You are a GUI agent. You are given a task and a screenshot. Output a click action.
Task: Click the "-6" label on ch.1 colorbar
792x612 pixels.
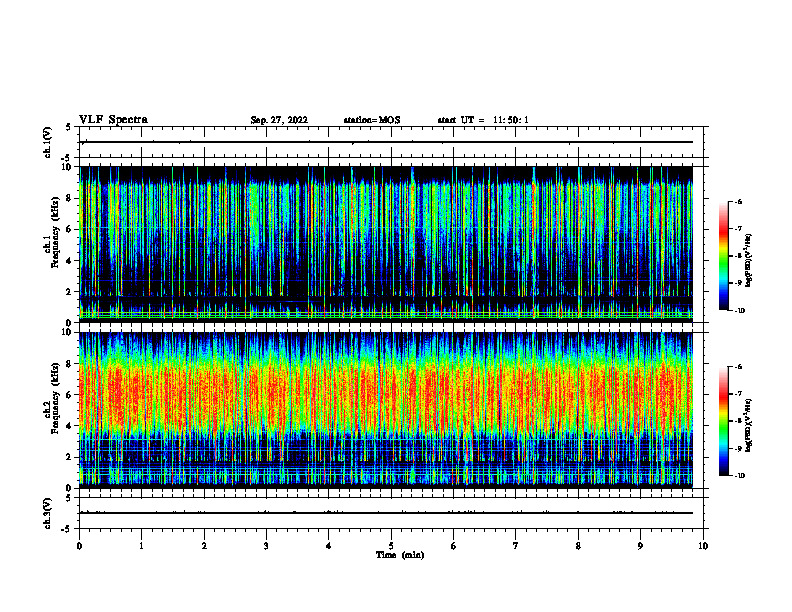[x=739, y=202]
